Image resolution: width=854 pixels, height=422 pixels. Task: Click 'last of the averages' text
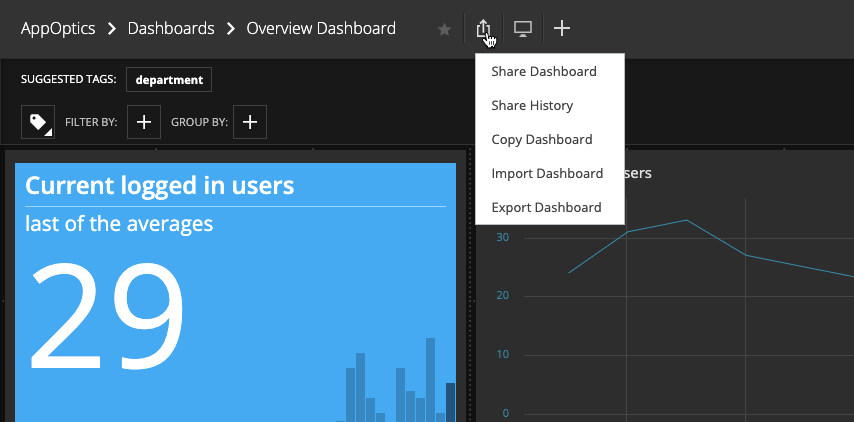click(x=119, y=224)
